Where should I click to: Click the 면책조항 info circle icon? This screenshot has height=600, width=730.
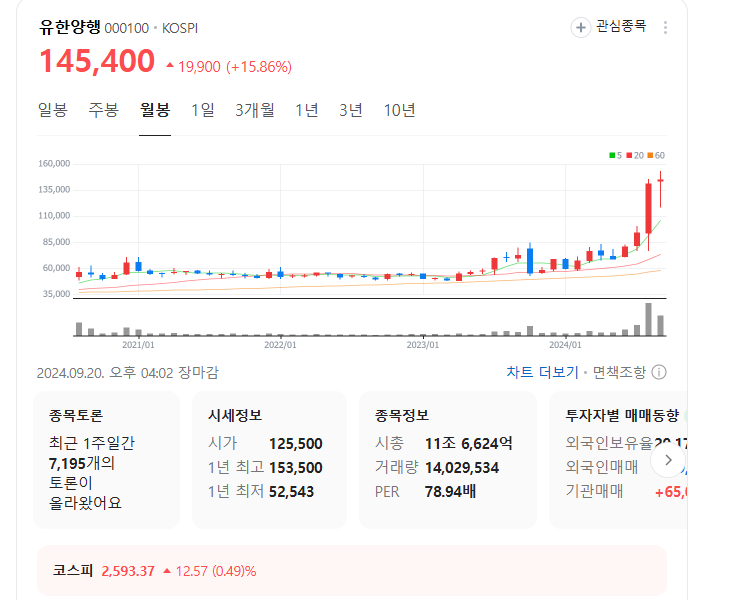pos(659,372)
